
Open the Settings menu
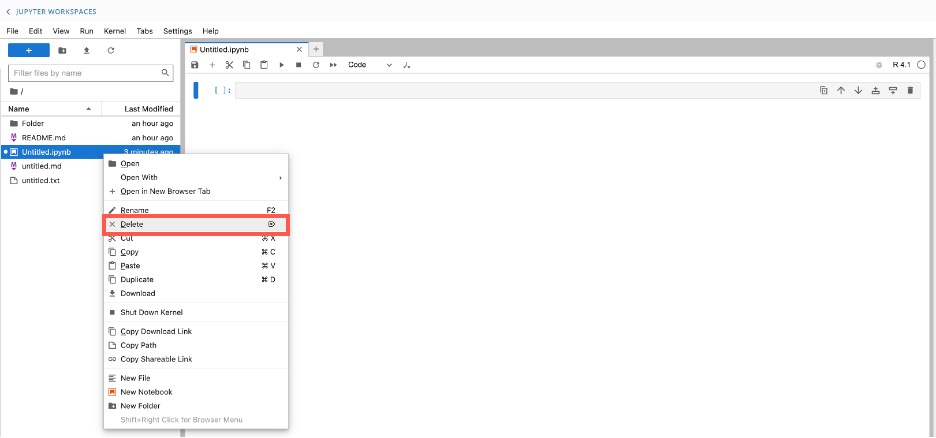[178, 30]
